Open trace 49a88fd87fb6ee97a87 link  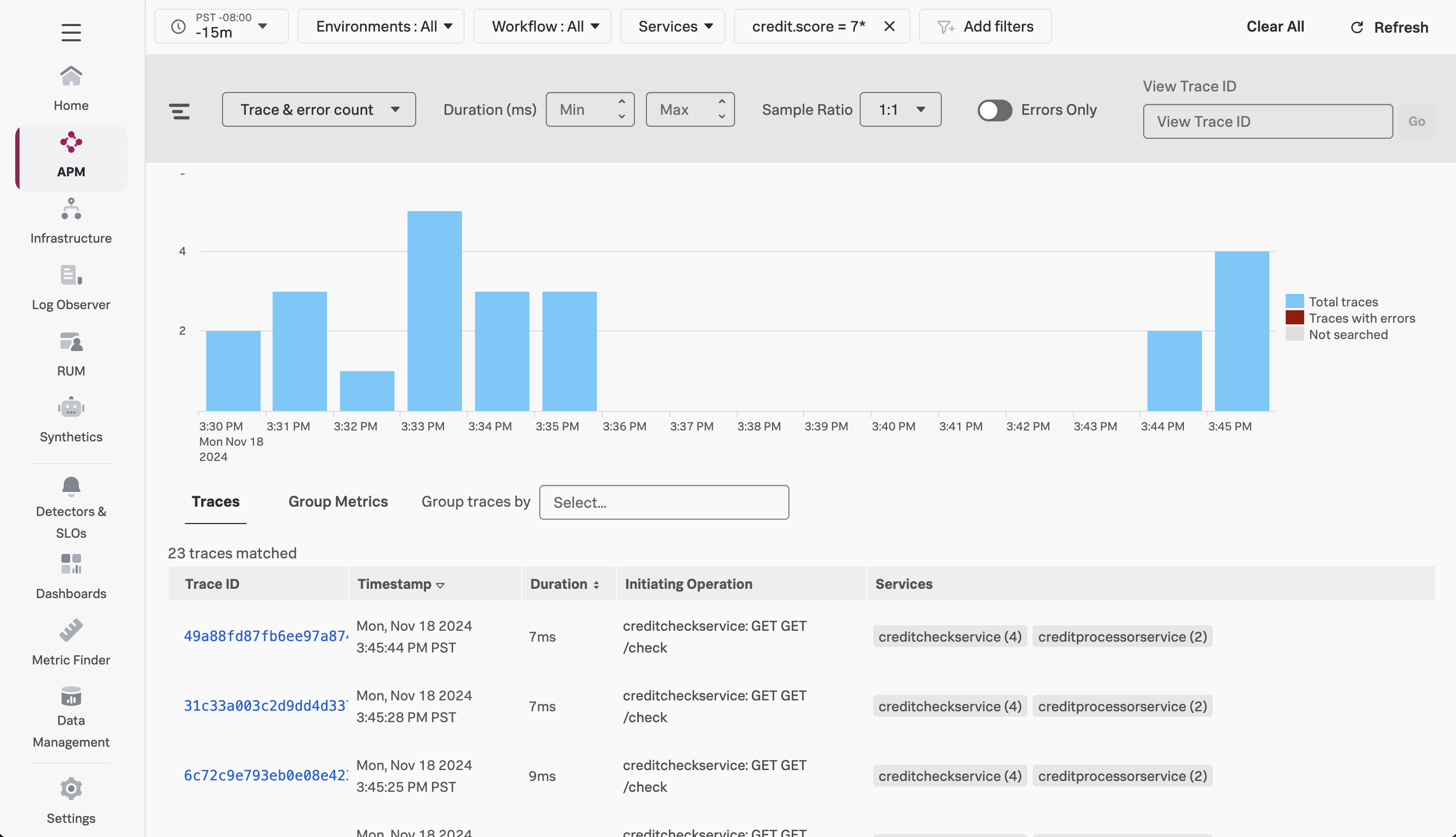coord(266,636)
